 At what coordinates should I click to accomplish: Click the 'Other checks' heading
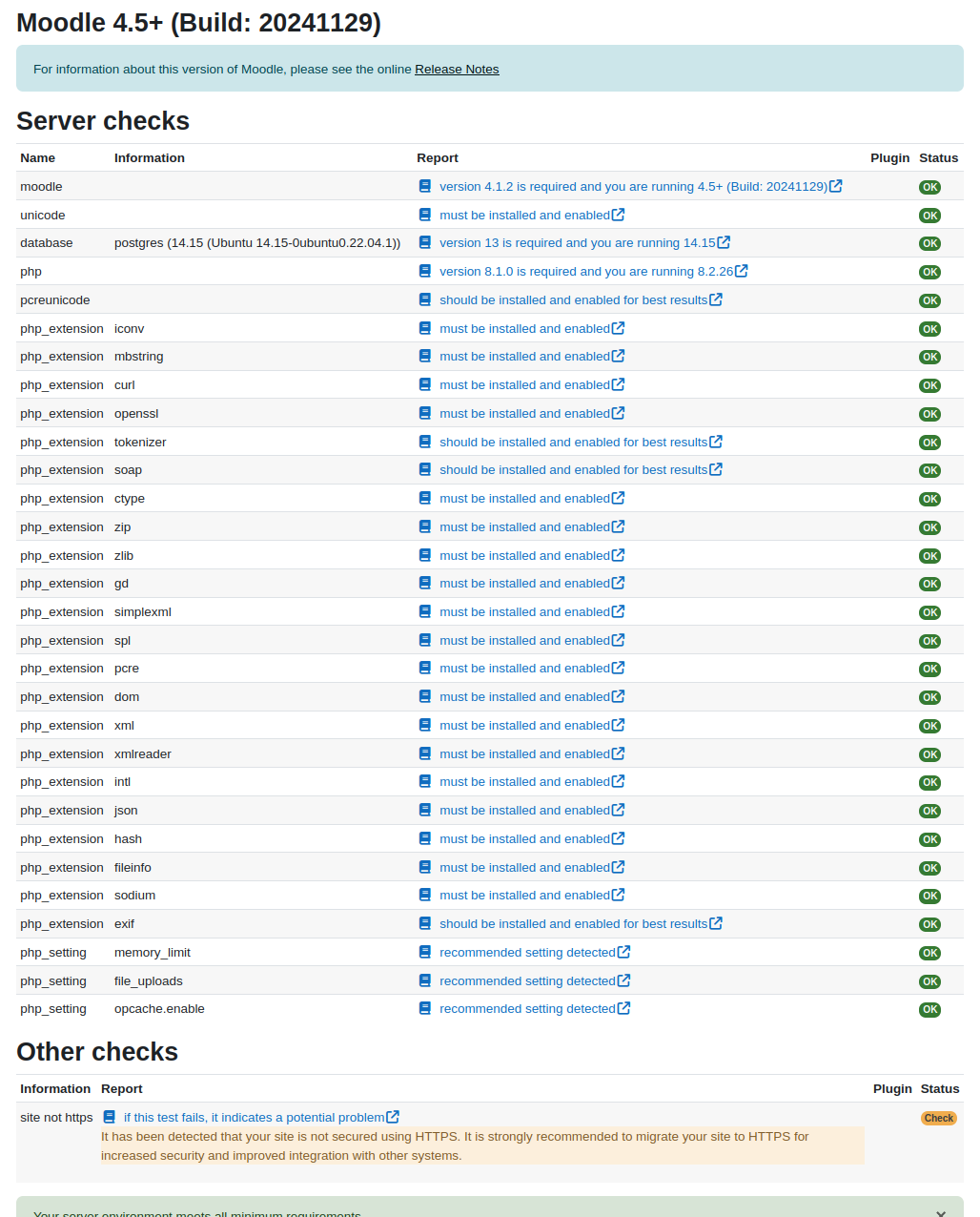(97, 1052)
